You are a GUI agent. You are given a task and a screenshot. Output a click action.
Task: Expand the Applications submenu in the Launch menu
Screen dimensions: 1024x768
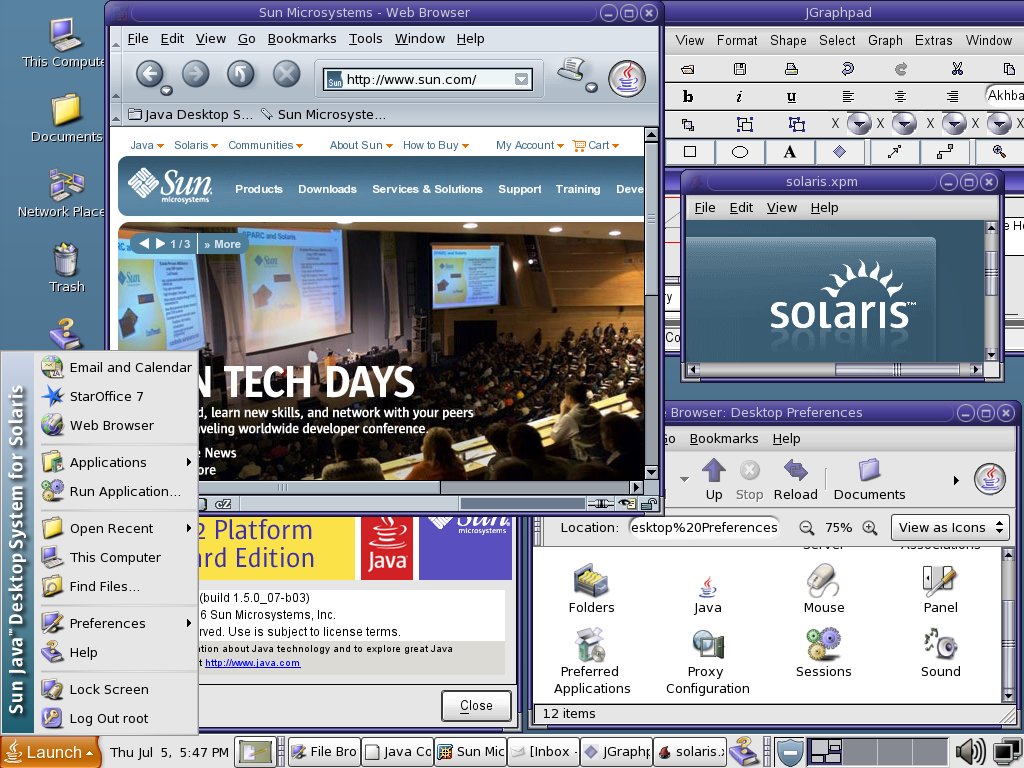click(118, 462)
